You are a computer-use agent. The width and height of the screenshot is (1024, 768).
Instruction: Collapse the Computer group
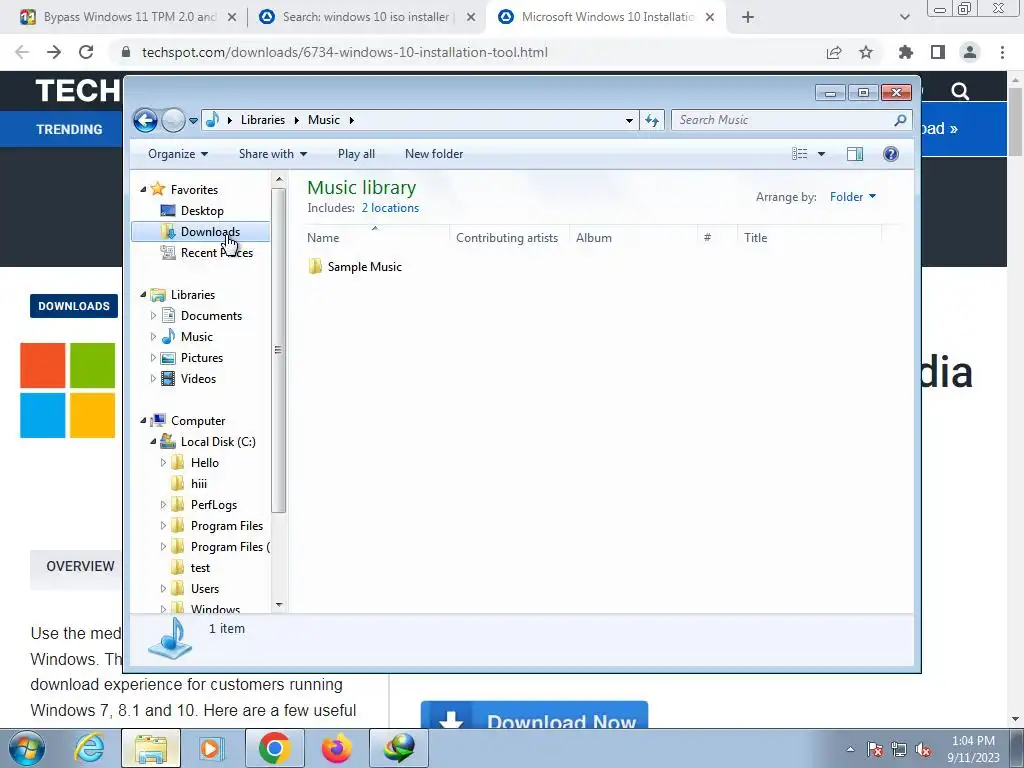(144, 421)
